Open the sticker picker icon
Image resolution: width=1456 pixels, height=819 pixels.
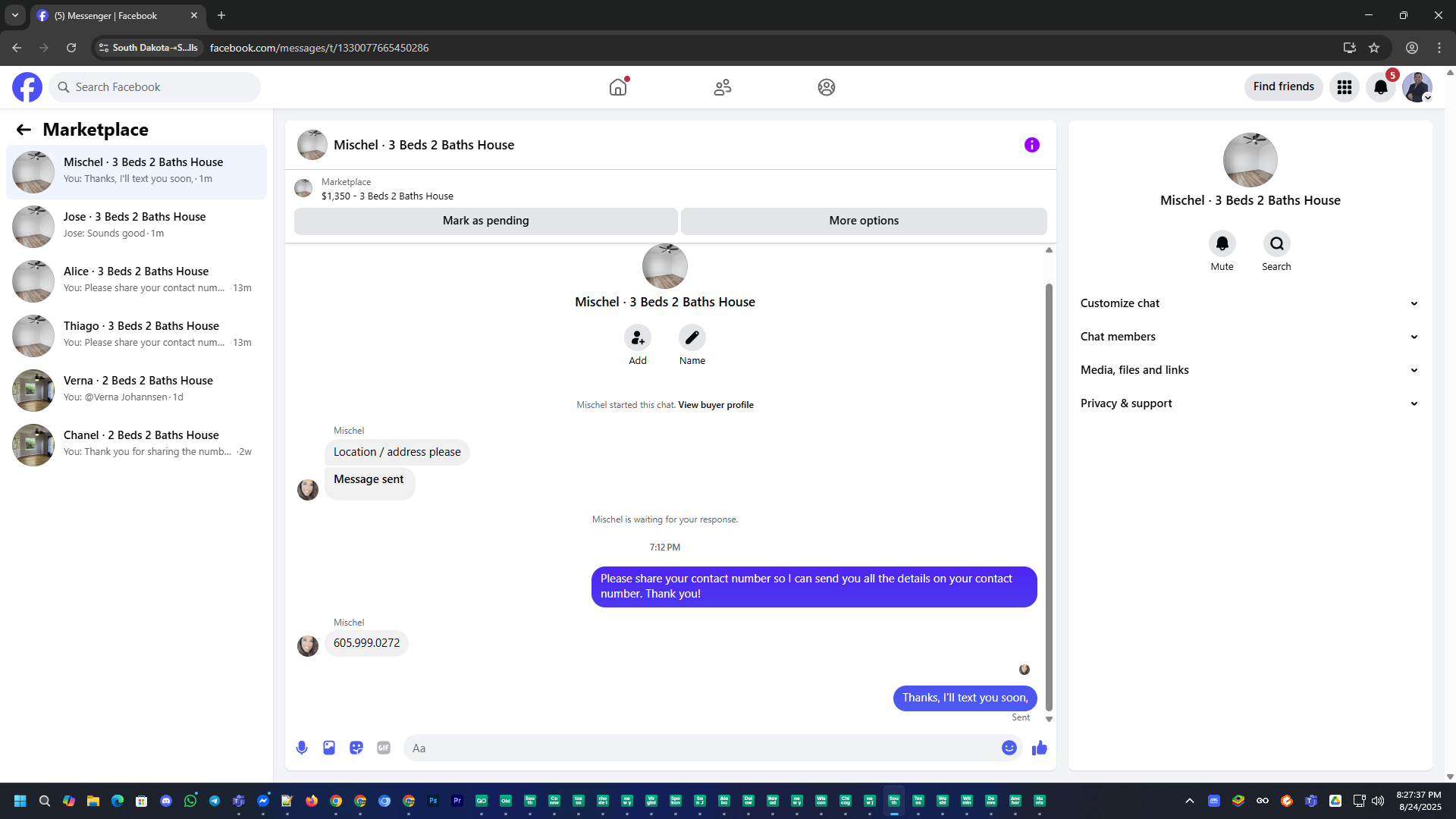(x=356, y=748)
